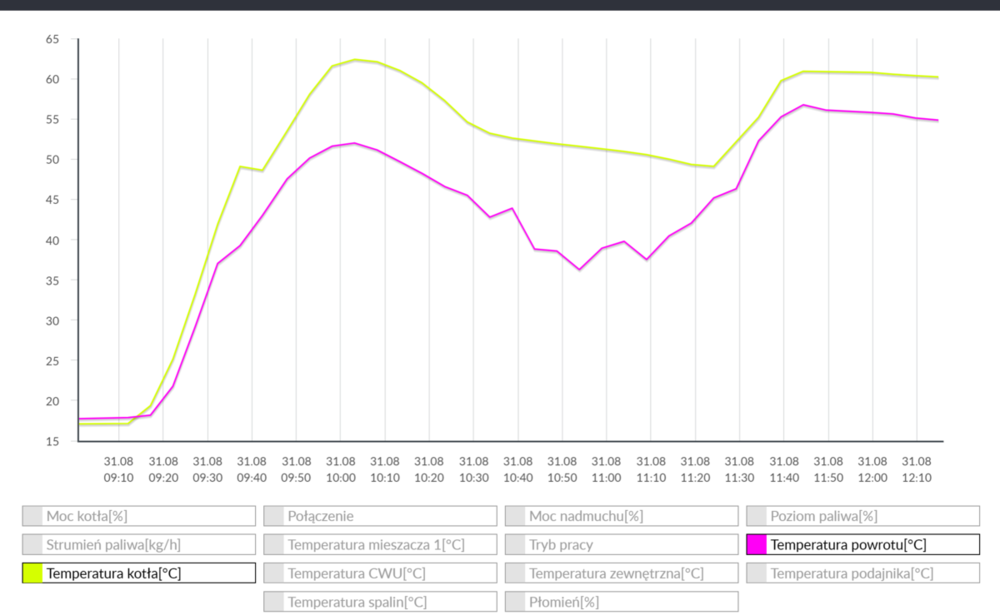Click the 31.08 11:40 time axis label
1000x615 pixels.
(783, 469)
